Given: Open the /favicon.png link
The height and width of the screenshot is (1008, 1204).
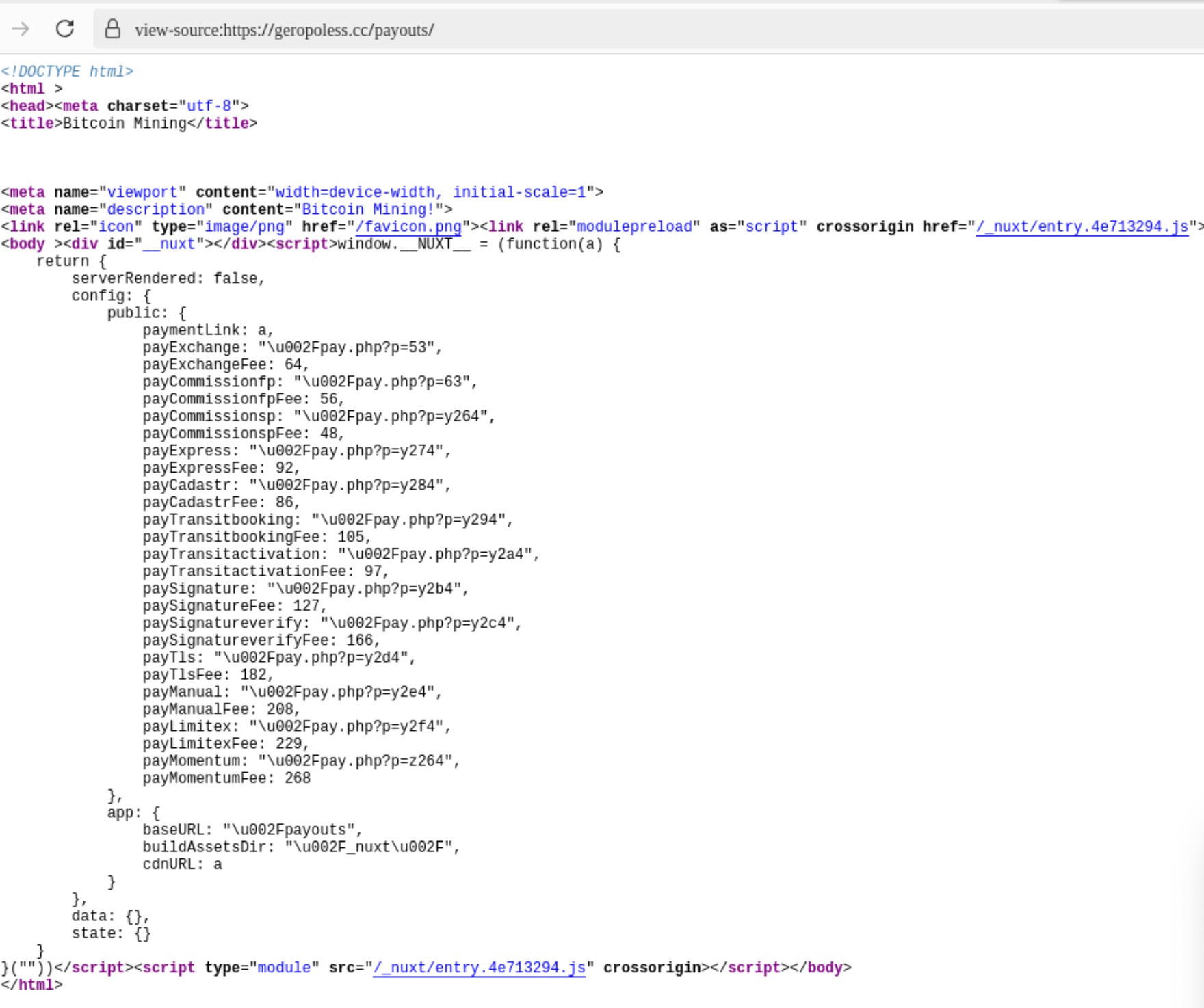Looking at the screenshot, I should [408, 227].
